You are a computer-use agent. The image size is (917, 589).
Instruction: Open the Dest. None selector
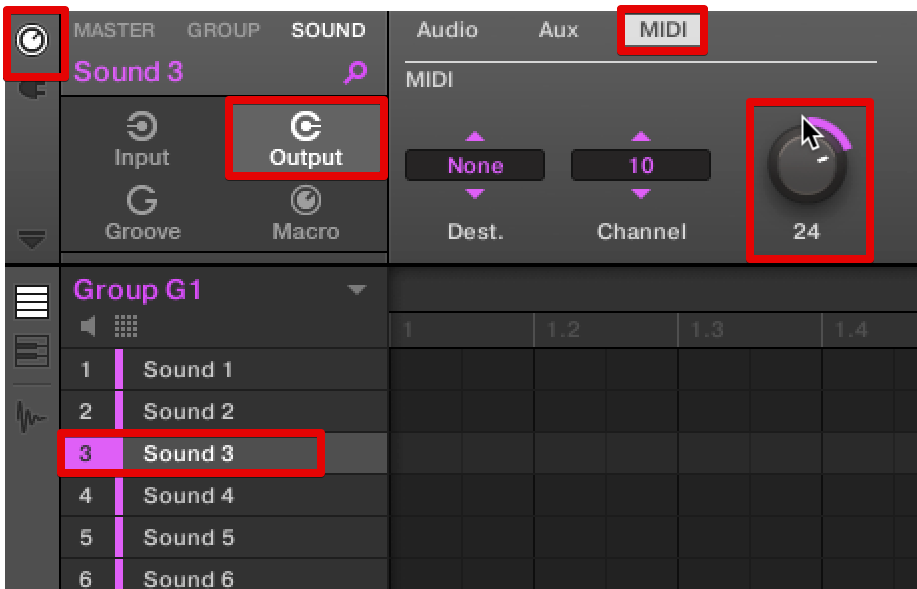click(475, 165)
